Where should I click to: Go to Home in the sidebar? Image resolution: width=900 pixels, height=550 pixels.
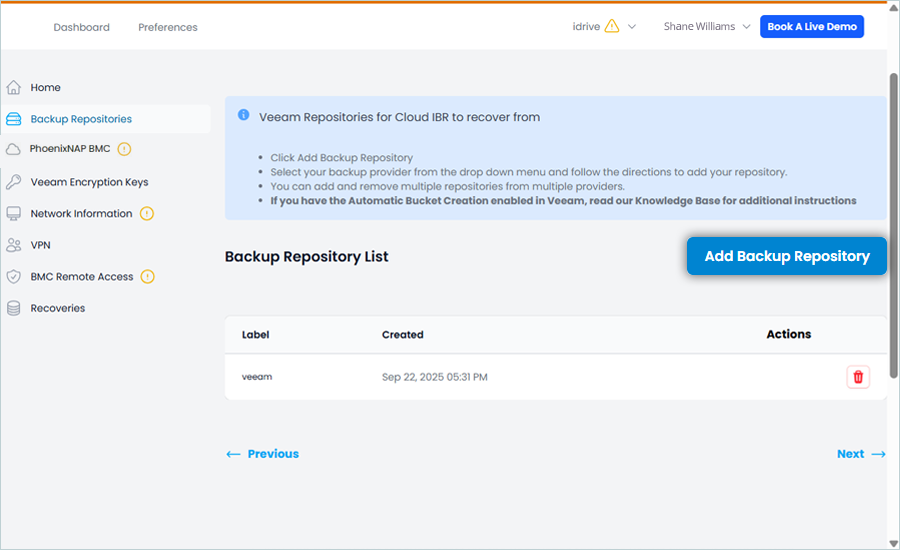[x=45, y=87]
